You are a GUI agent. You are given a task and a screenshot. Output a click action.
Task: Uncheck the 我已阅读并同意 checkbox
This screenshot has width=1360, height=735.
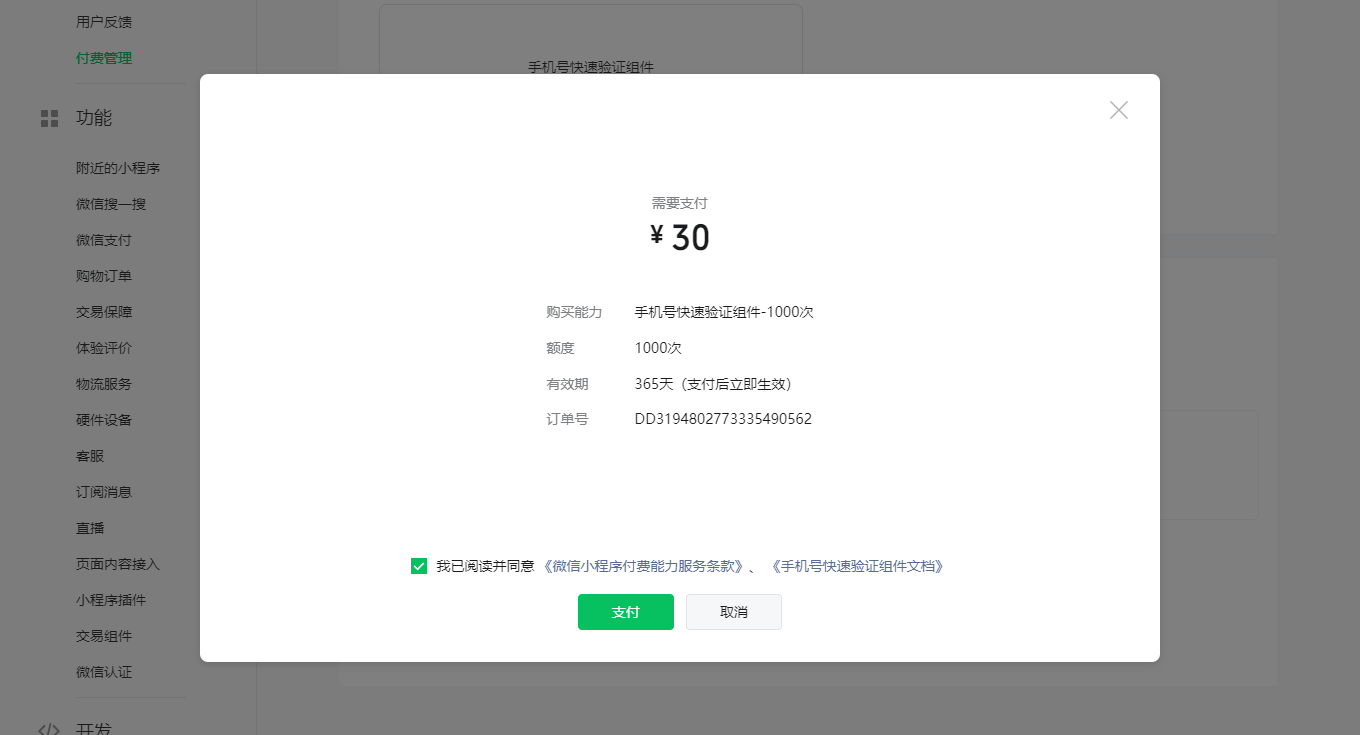coord(419,566)
